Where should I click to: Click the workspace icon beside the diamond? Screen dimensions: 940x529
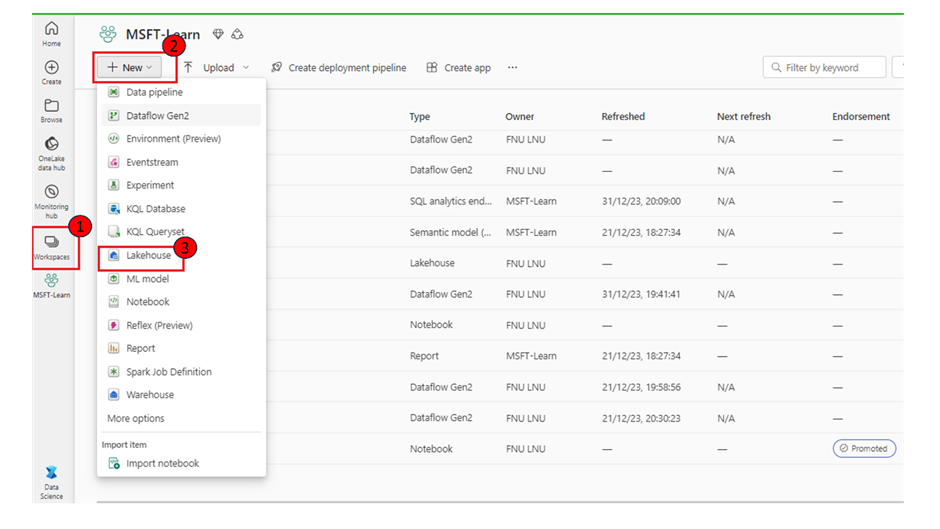tap(237, 34)
